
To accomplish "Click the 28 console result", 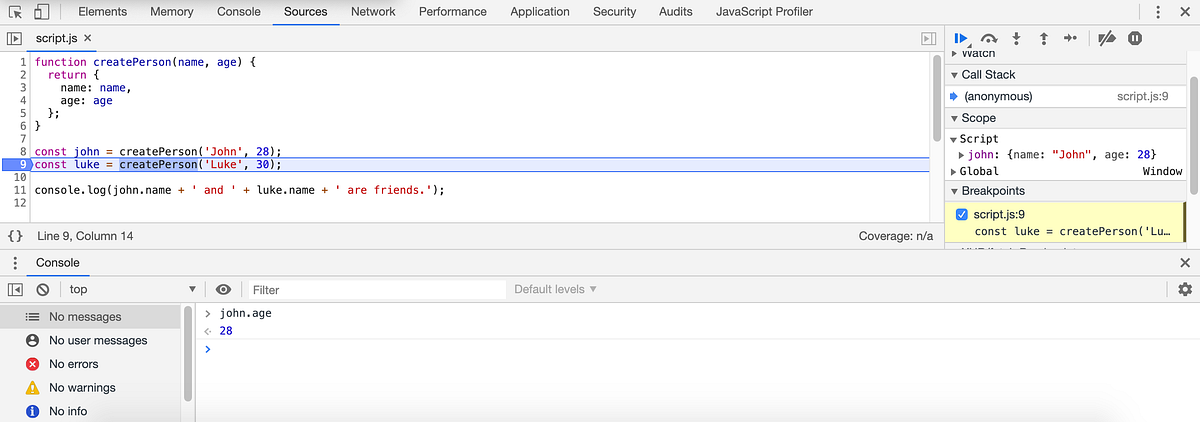I will (x=226, y=331).
